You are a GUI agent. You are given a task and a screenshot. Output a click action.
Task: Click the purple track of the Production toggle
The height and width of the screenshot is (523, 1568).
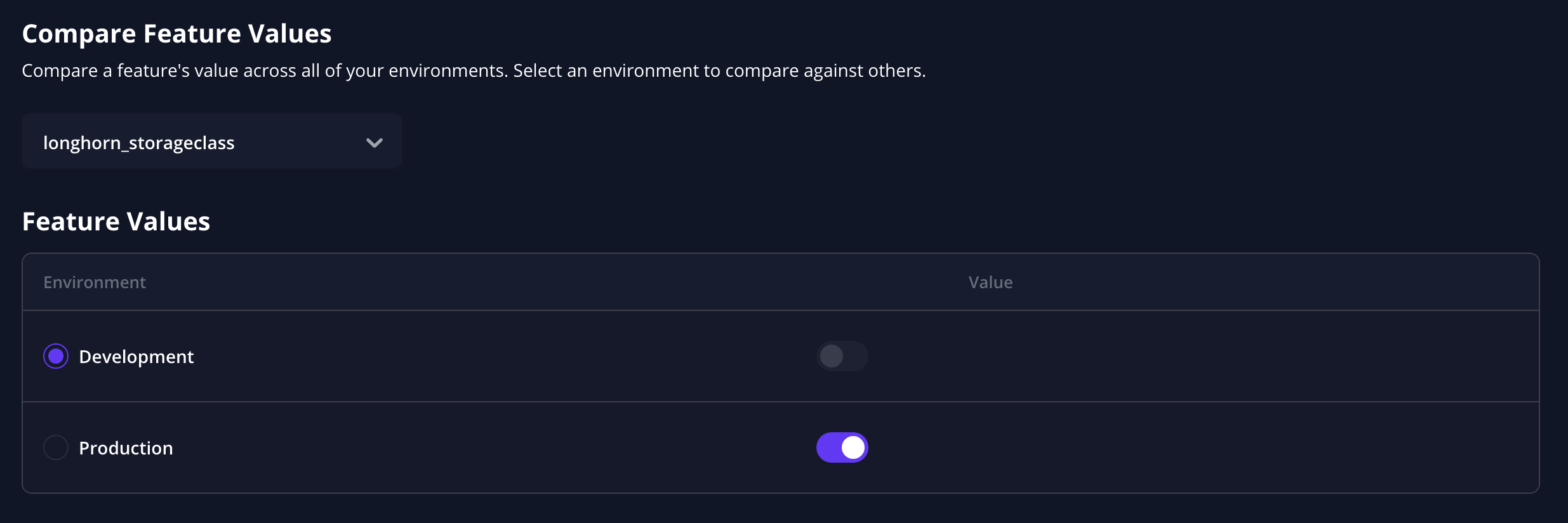[828, 447]
